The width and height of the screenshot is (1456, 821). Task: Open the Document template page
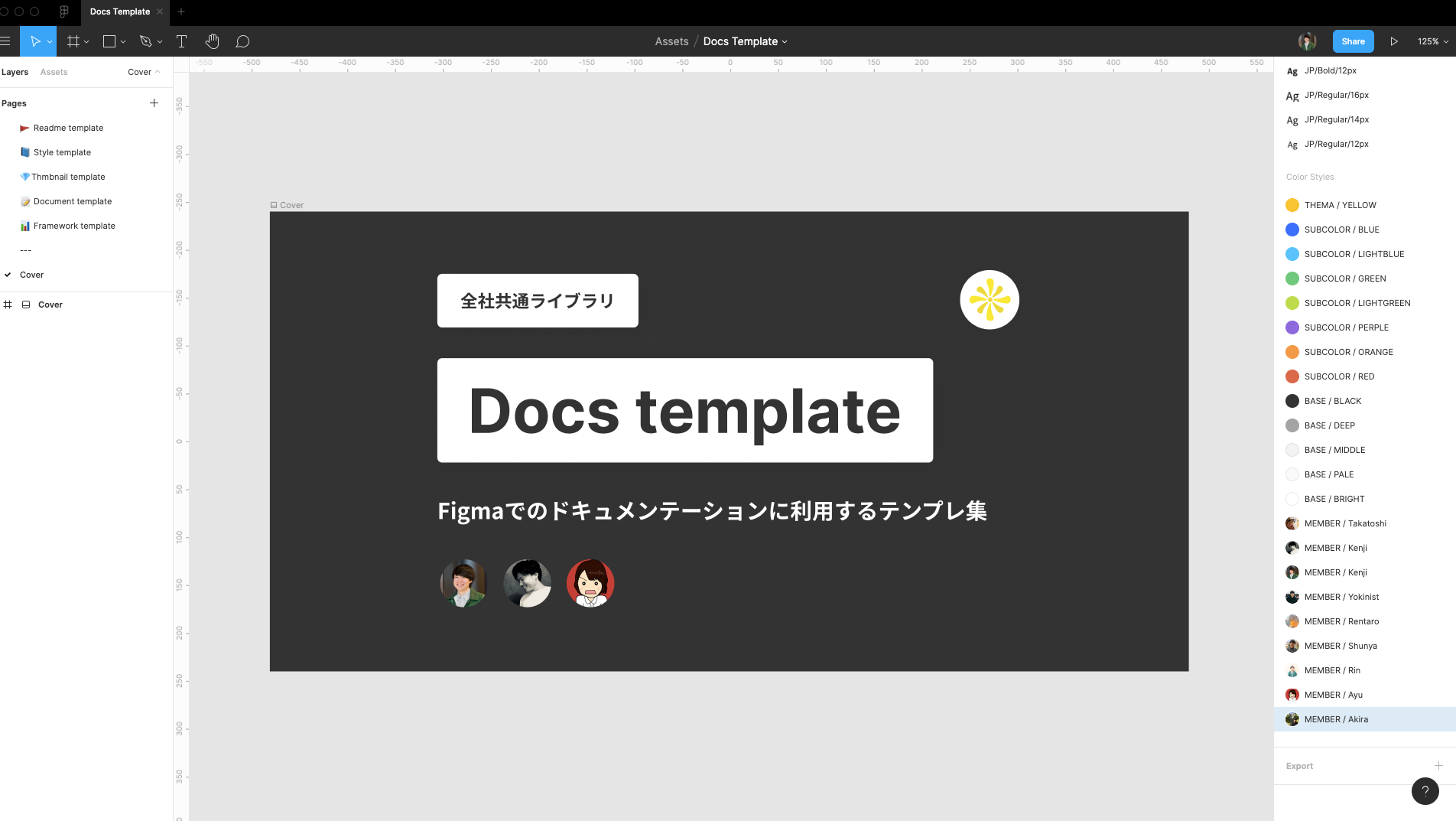point(86,201)
